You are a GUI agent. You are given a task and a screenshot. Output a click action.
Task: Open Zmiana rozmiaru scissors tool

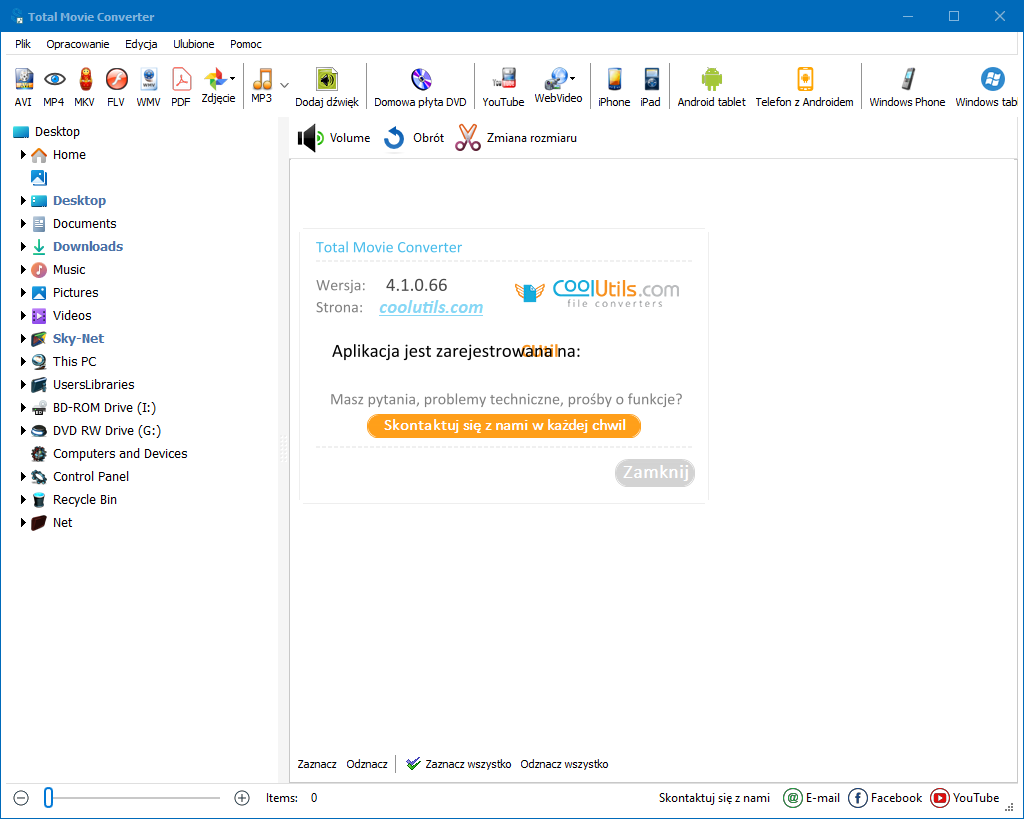coord(516,138)
